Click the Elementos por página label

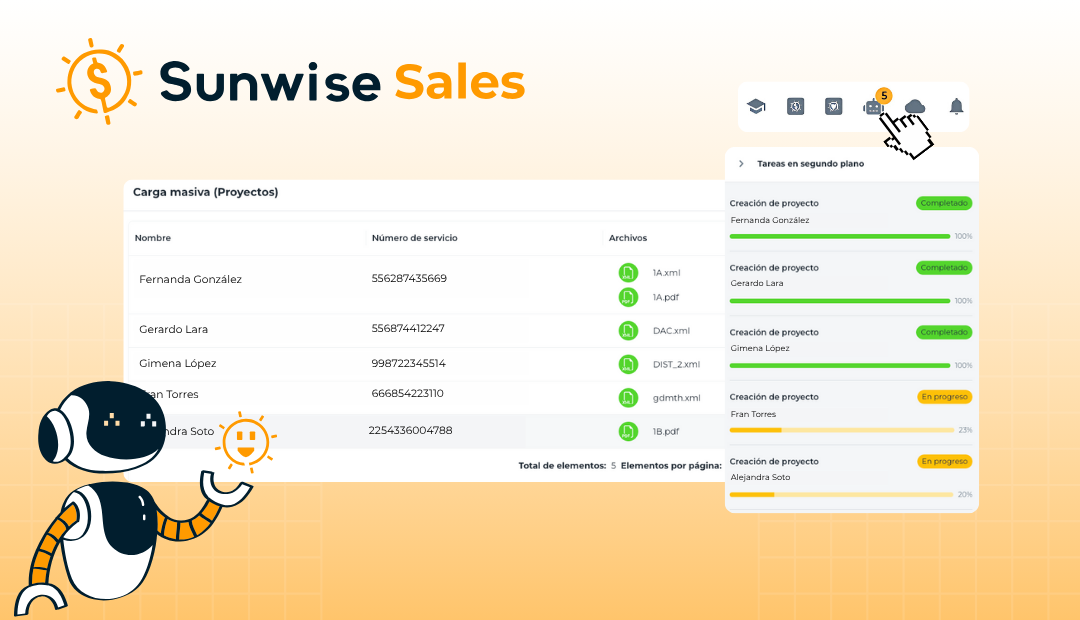click(672, 466)
